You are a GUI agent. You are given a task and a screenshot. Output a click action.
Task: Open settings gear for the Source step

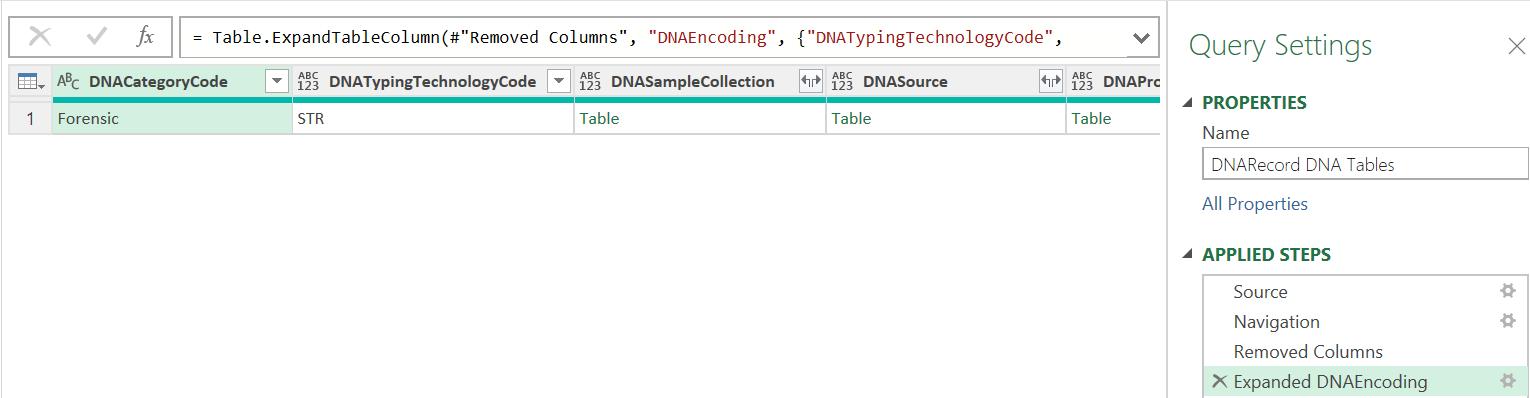(1508, 291)
